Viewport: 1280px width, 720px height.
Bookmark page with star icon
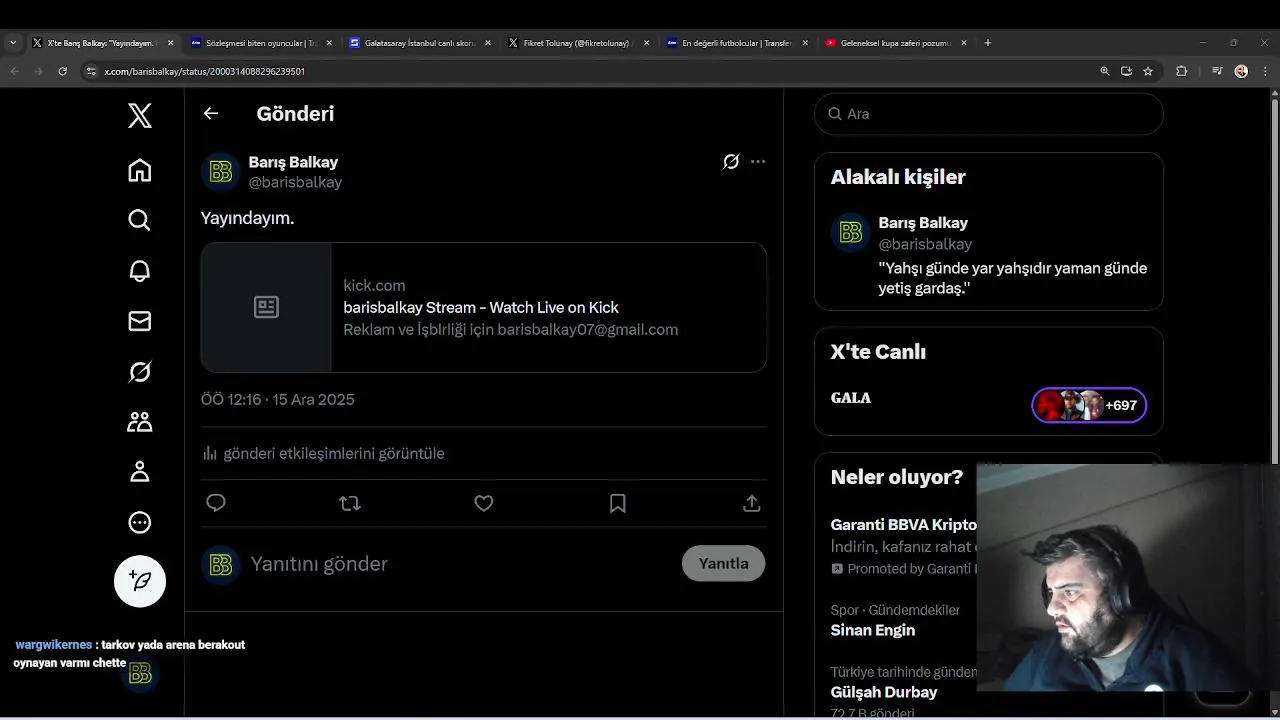coord(1148,71)
